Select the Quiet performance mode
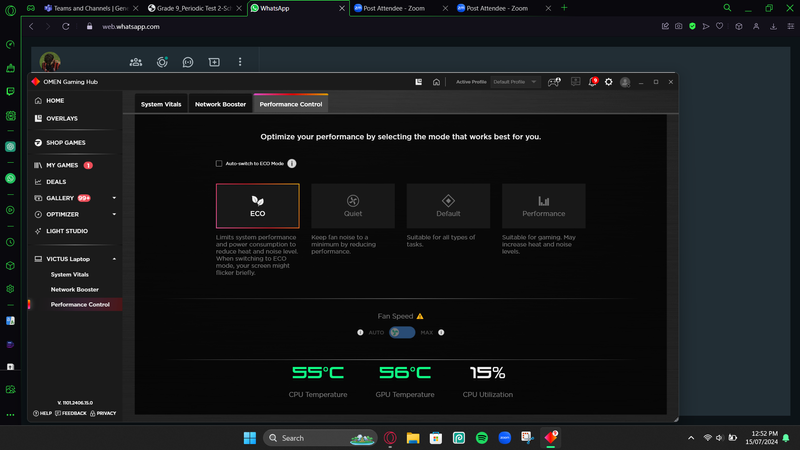The height and width of the screenshot is (450, 800). [353, 206]
